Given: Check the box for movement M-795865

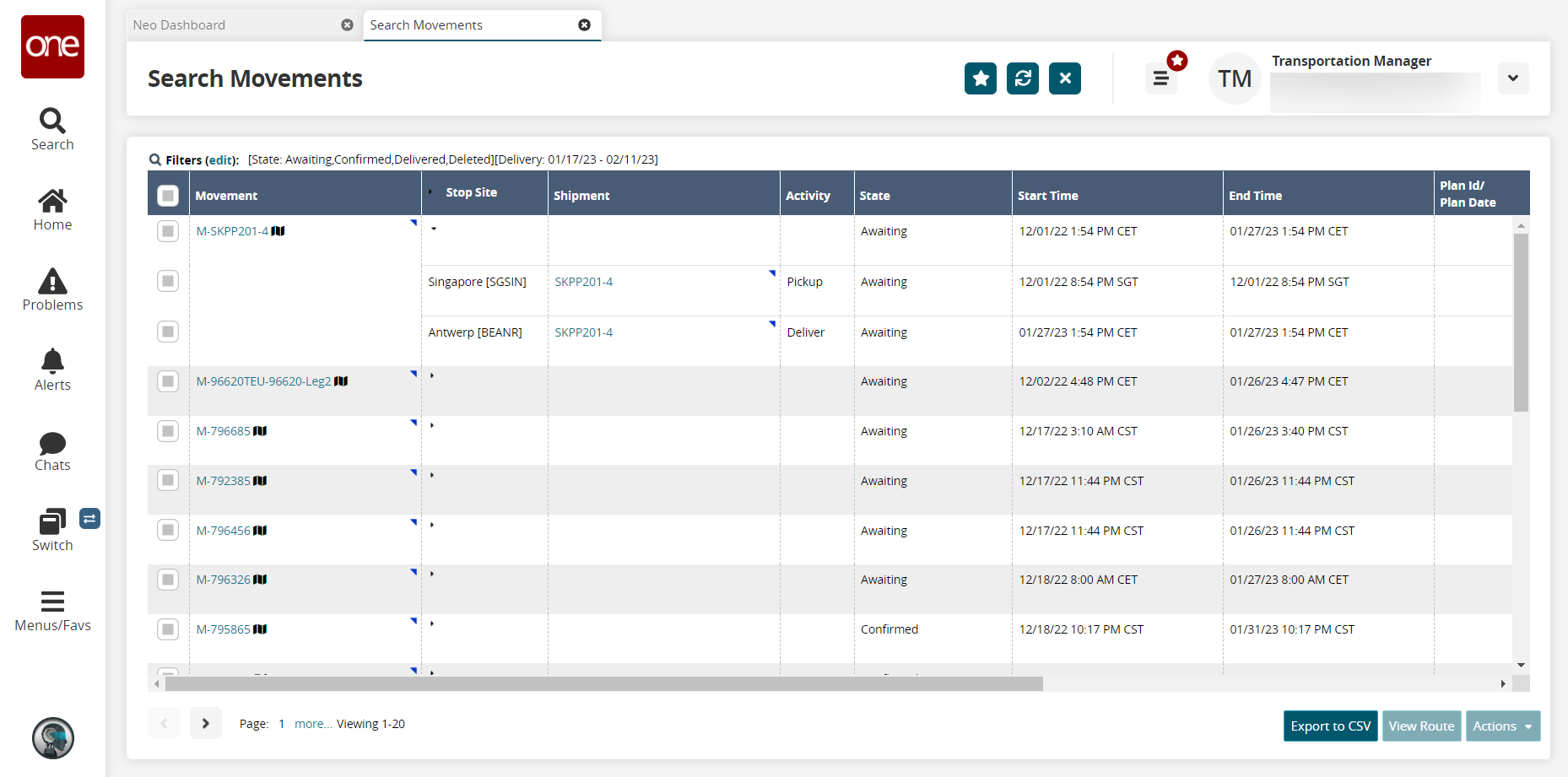Looking at the screenshot, I should point(168,629).
